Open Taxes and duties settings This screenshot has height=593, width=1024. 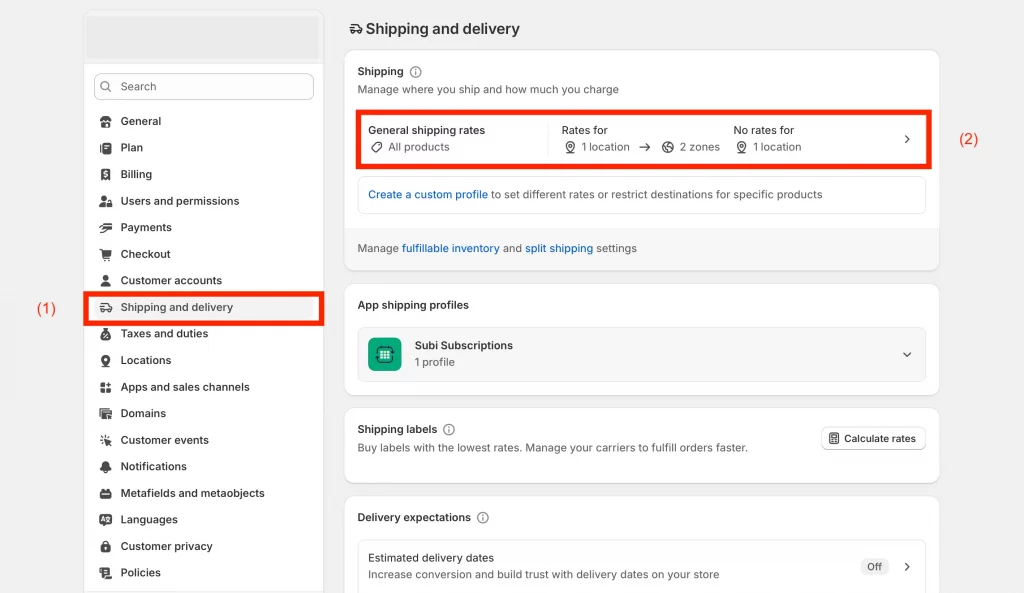pyautogui.click(x=164, y=334)
